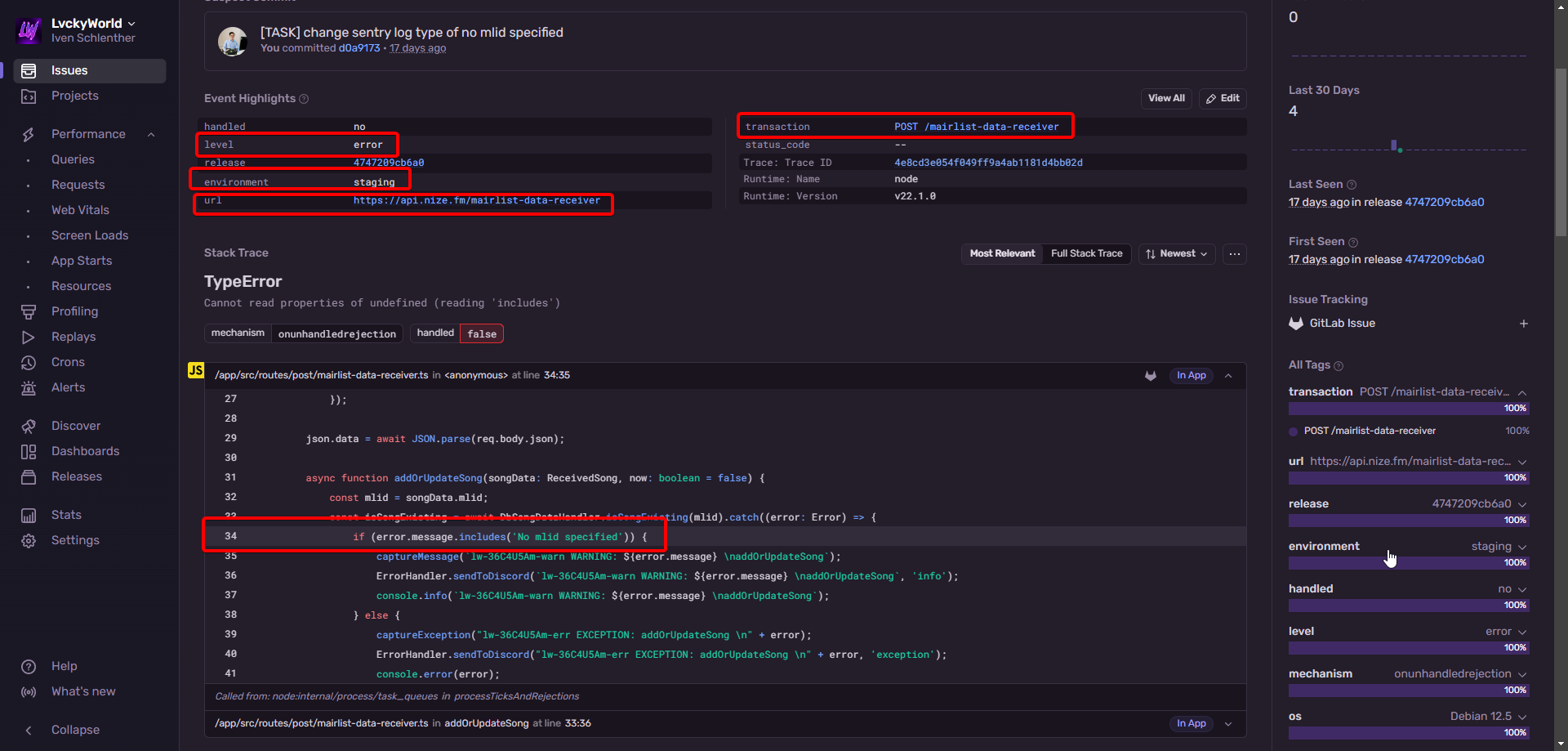Screen dimensions: 1568x751
Task: Open the Profiling sidebar icon
Action: pos(29,311)
